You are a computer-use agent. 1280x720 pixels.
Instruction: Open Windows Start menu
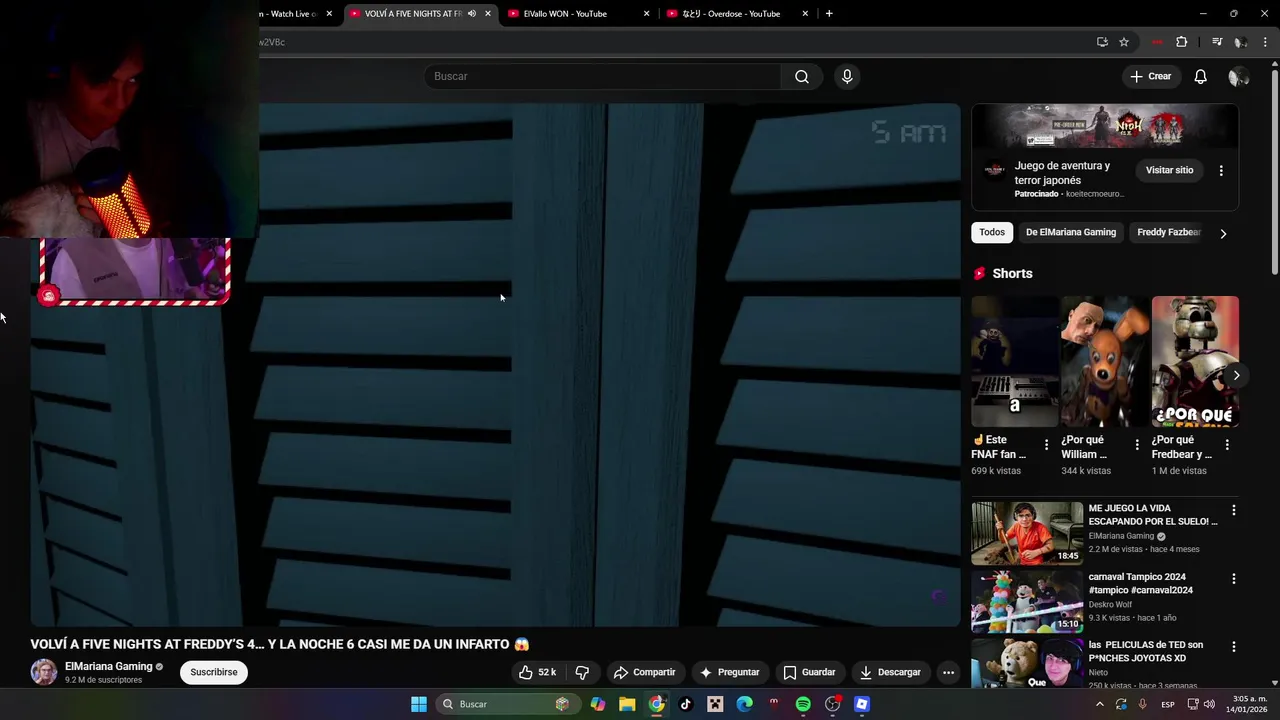(x=419, y=704)
